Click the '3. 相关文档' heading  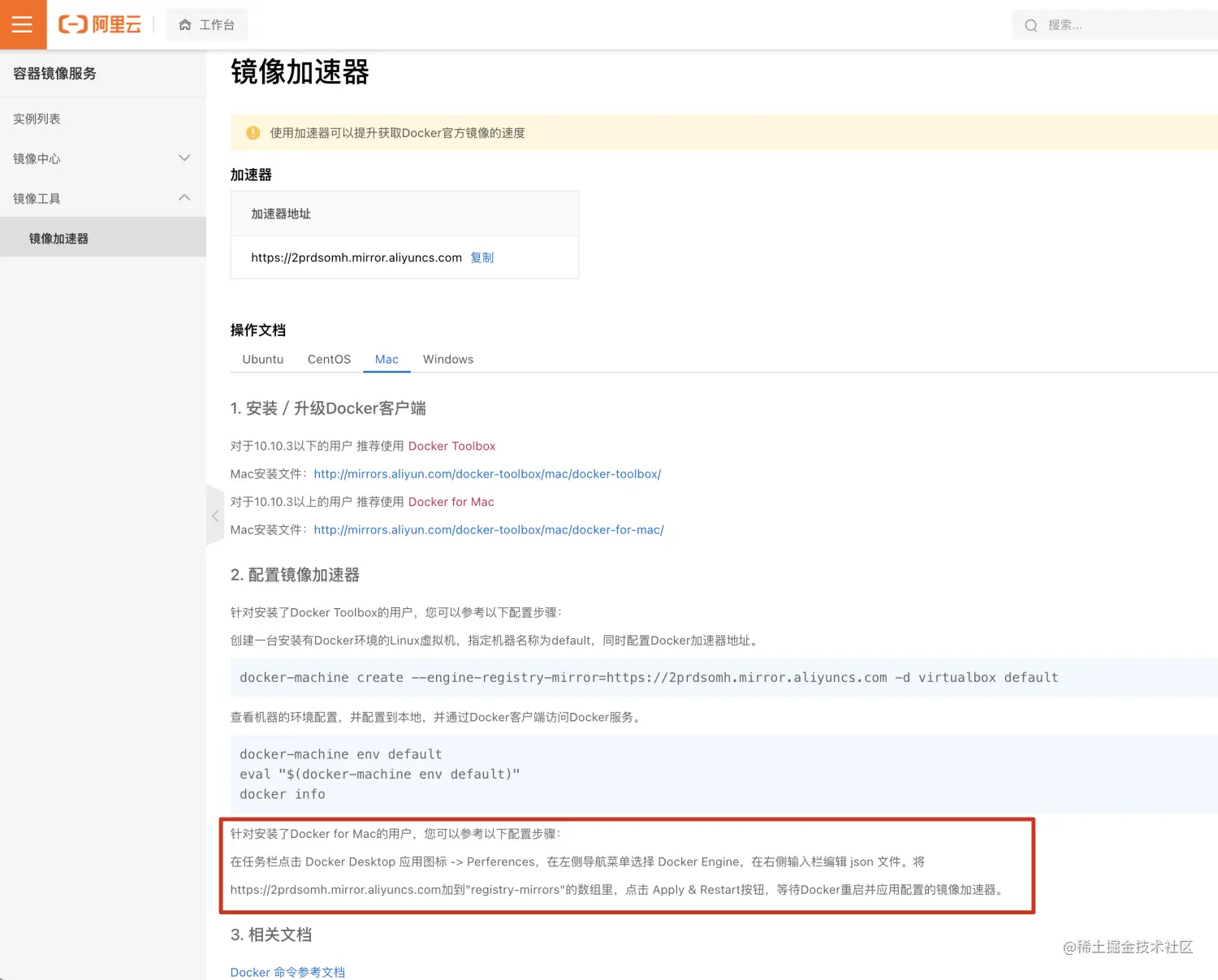point(271,935)
